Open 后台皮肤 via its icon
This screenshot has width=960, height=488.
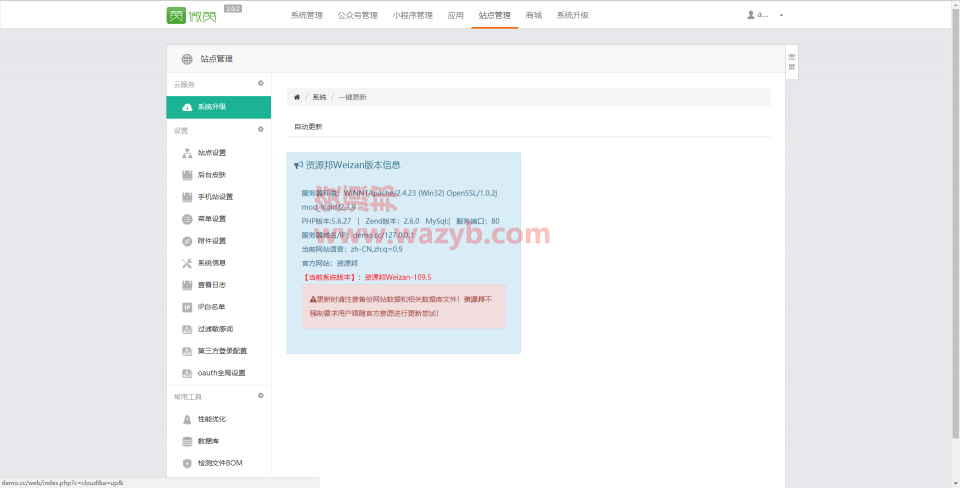[x=187, y=175]
